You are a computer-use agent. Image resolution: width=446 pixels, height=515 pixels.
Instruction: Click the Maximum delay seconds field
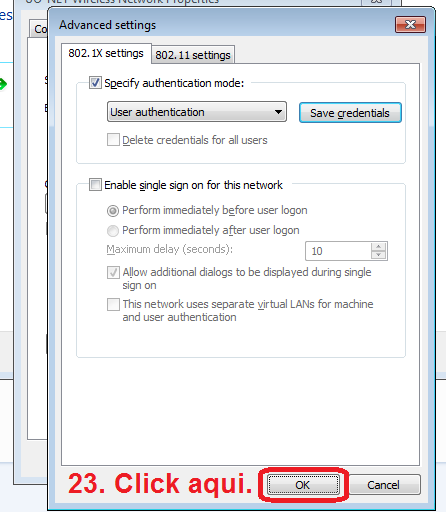point(338,251)
